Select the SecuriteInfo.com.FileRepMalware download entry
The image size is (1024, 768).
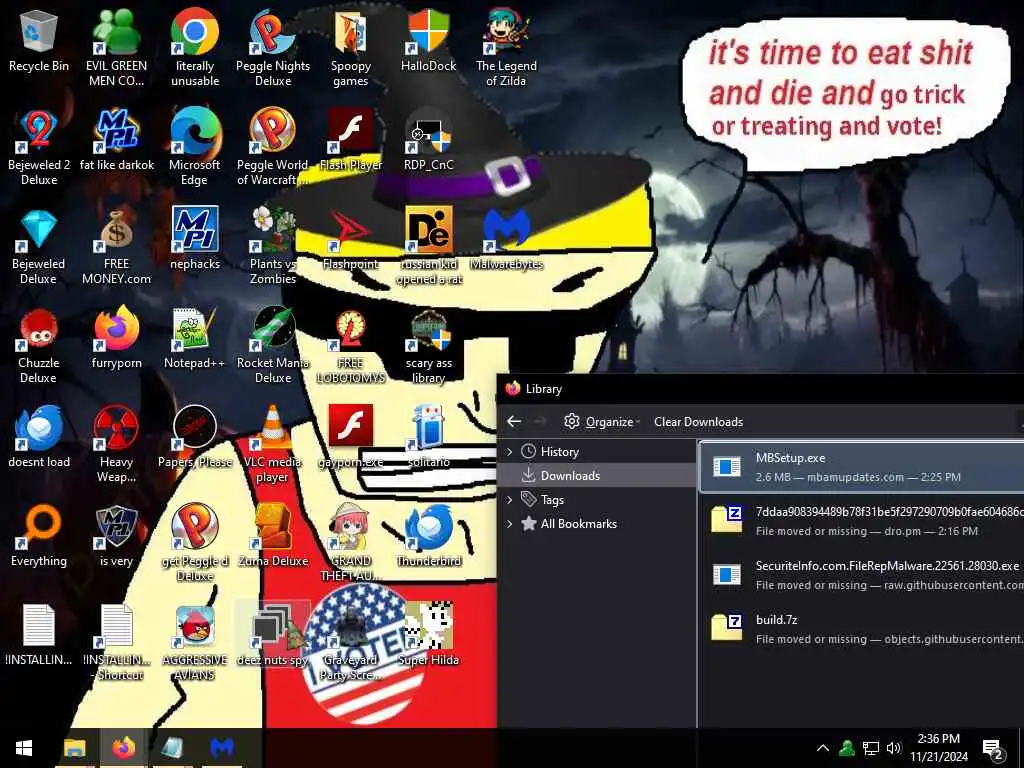[x=861, y=575]
